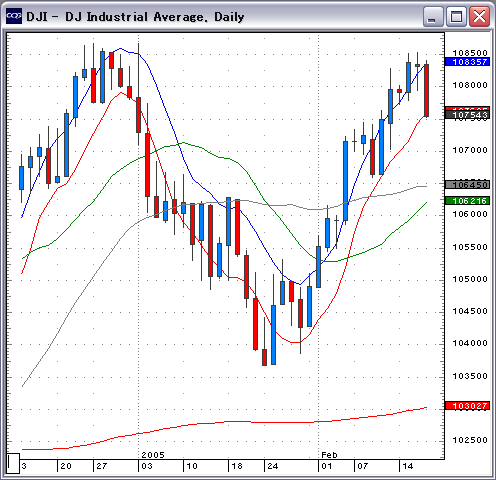Viewport: 496px width, 480px height.
Task: Click the 104000 price axis value
Action: coord(470,343)
